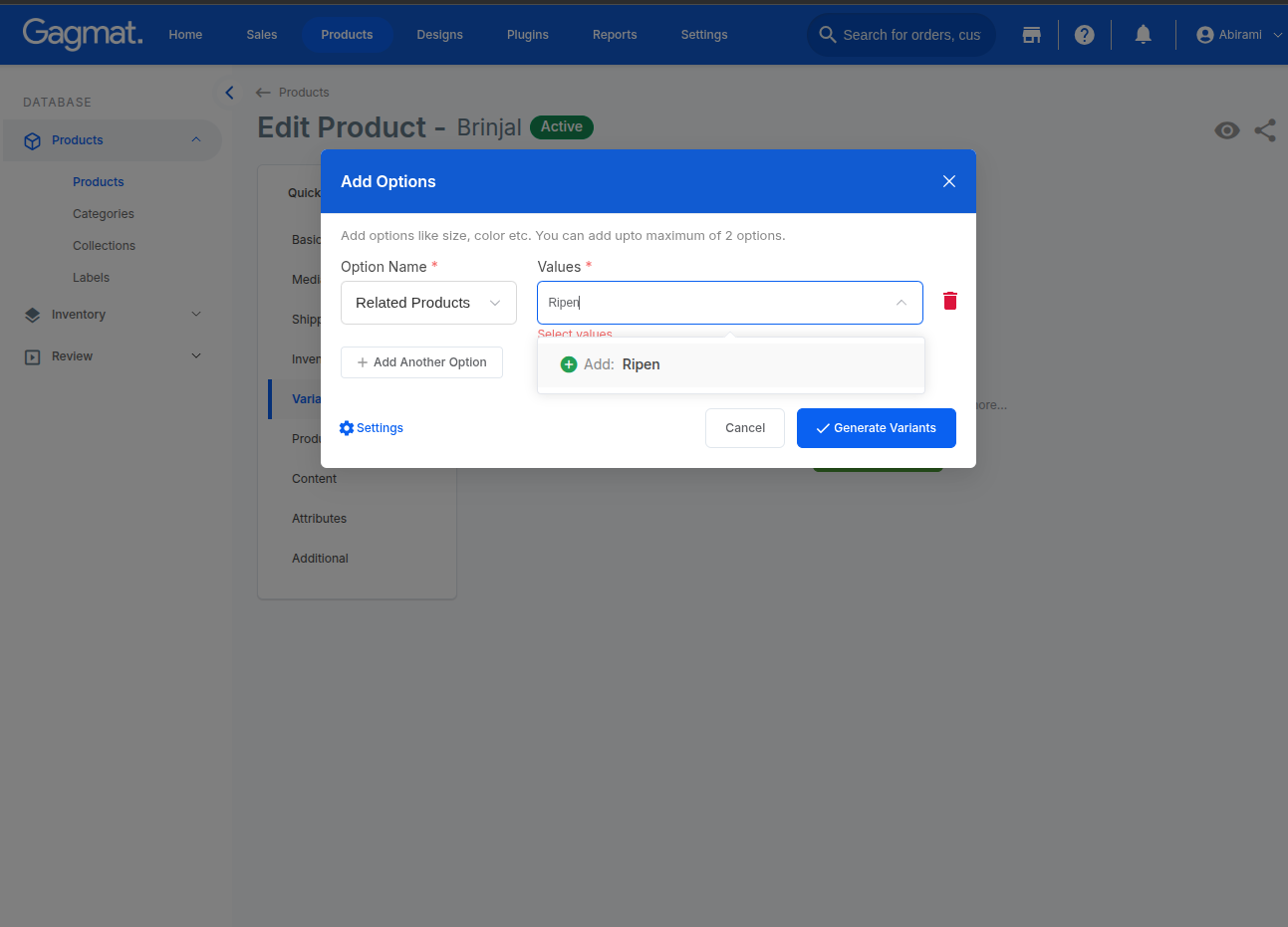Open the storefront icon in header
The image size is (1288, 927).
[1032, 35]
